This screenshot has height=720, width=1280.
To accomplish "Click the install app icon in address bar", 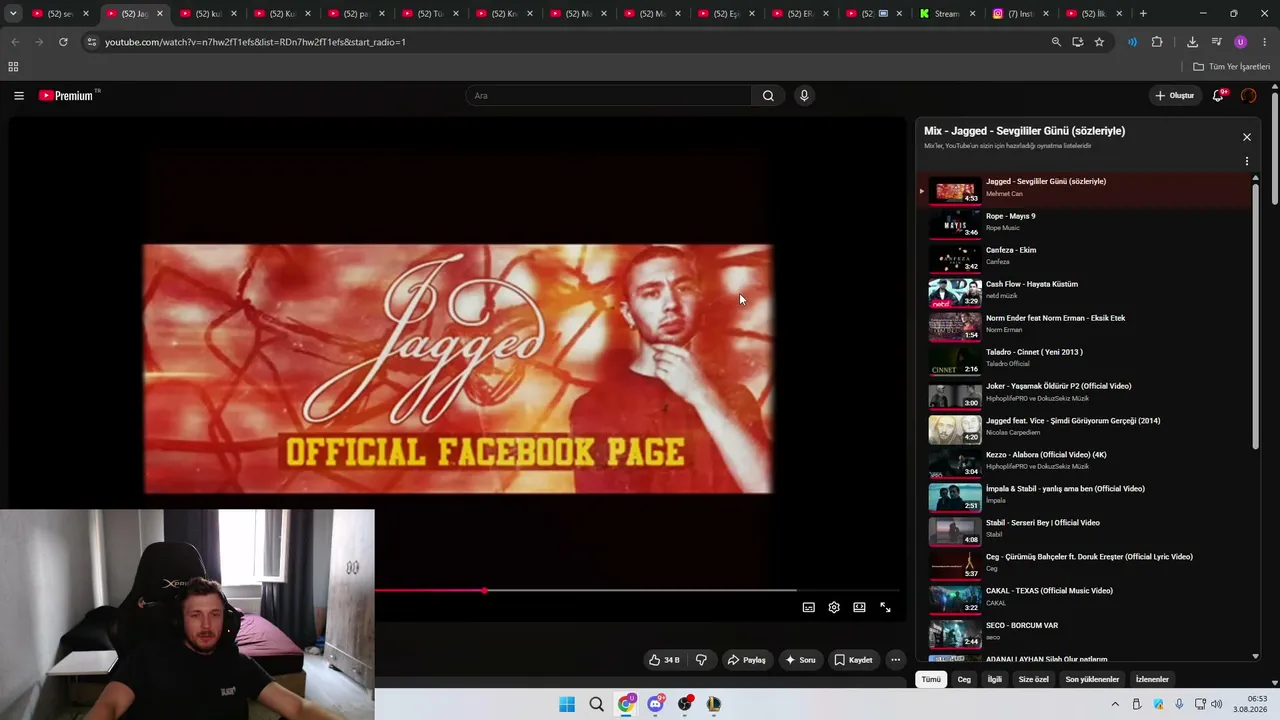I will coord(1077,42).
